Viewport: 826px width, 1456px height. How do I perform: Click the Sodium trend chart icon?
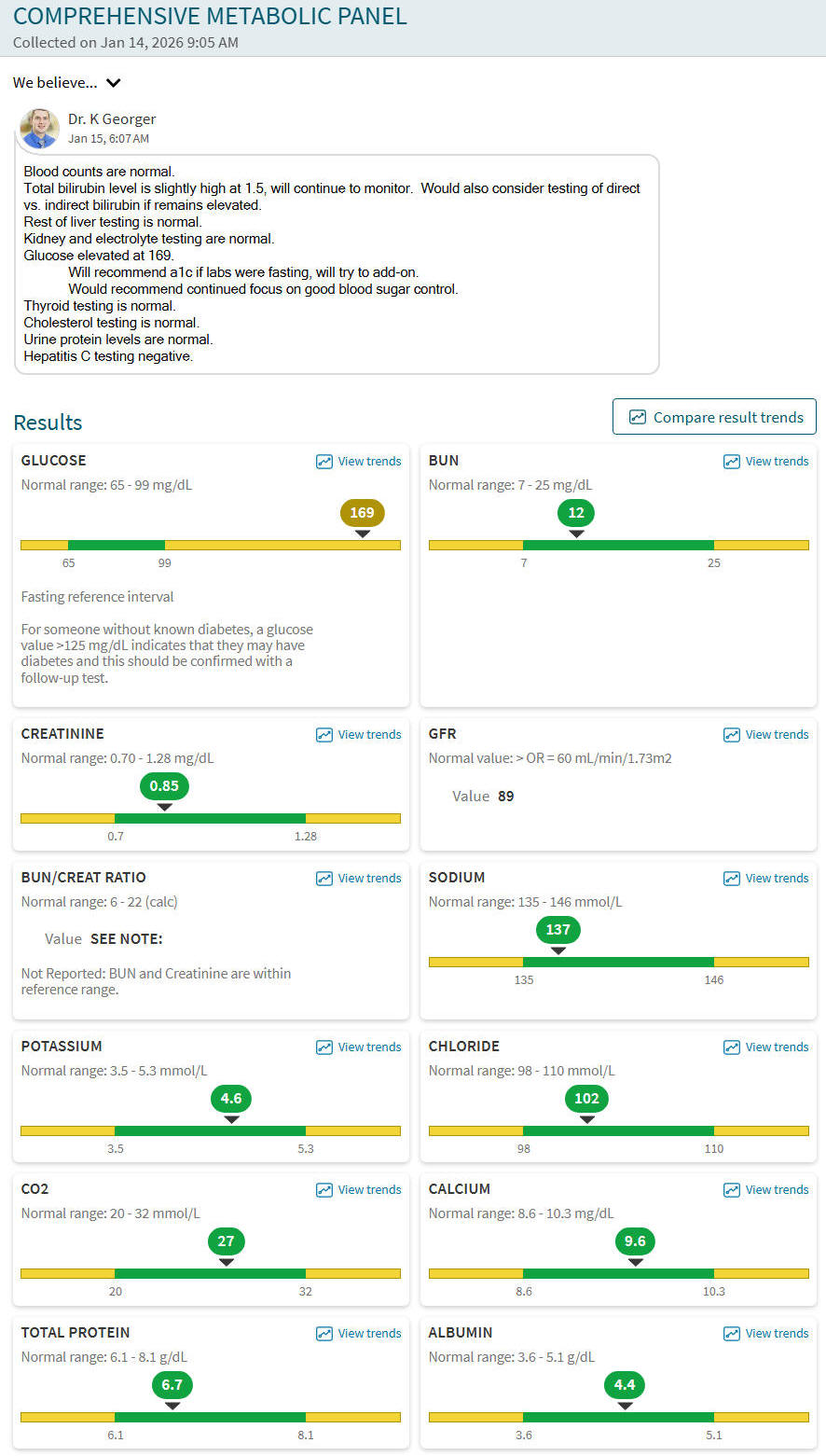732,879
